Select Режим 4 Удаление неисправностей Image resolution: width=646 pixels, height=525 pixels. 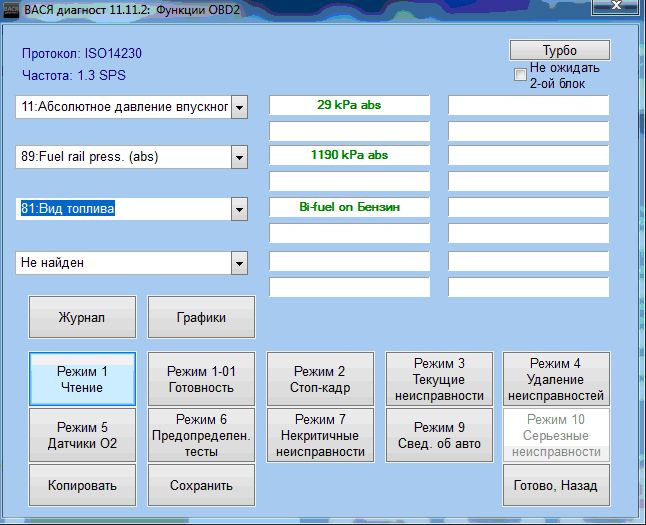tap(556, 379)
